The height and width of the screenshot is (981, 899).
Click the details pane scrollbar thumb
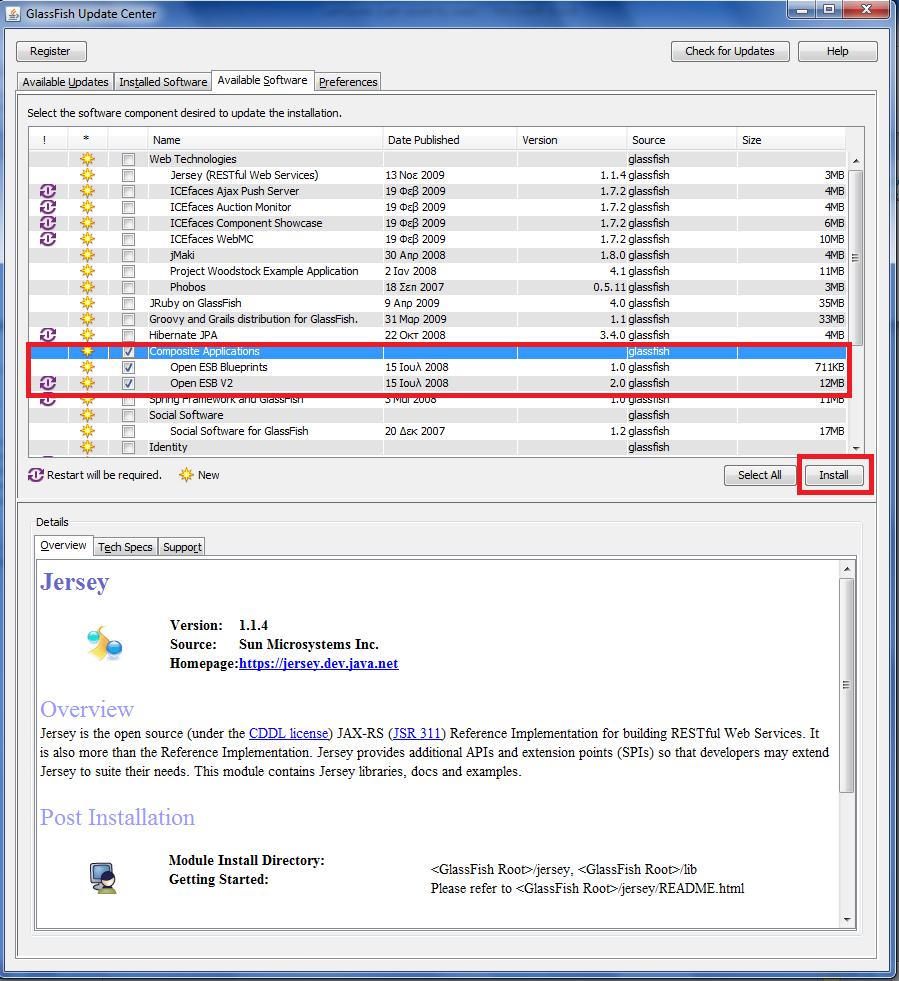pos(847,685)
